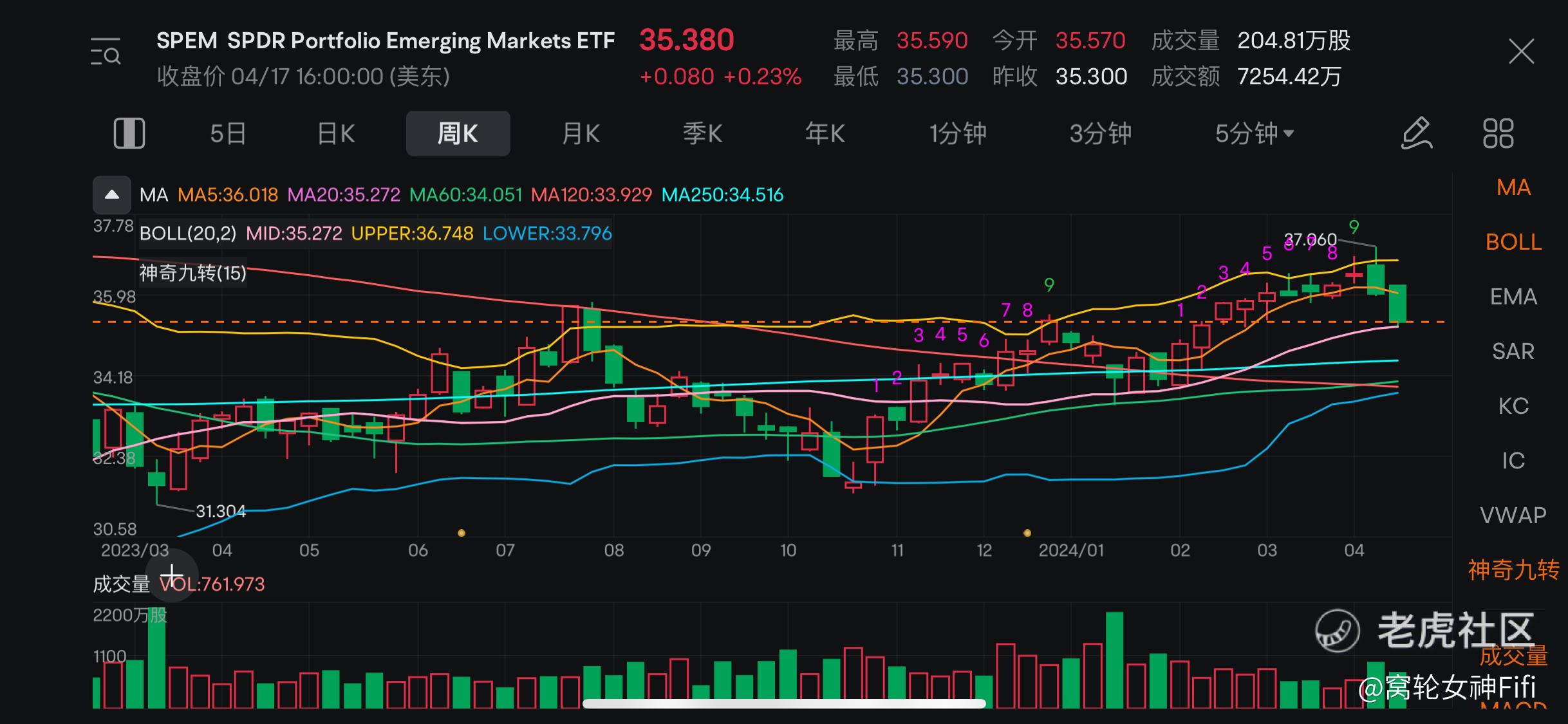Click the 2024/01 date axis label
Image resolution: width=1568 pixels, height=724 pixels.
(1071, 551)
